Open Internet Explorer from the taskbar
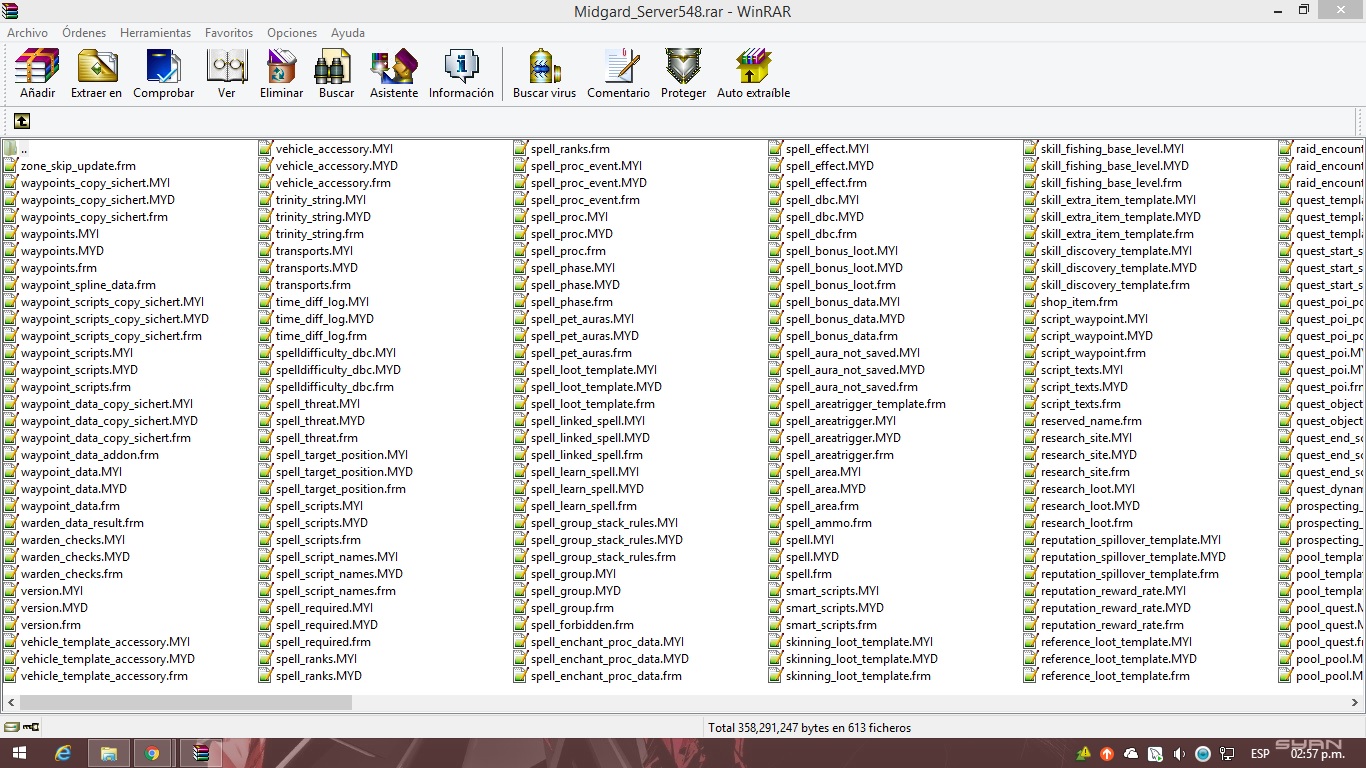 pyautogui.click(x=64, y=753)
